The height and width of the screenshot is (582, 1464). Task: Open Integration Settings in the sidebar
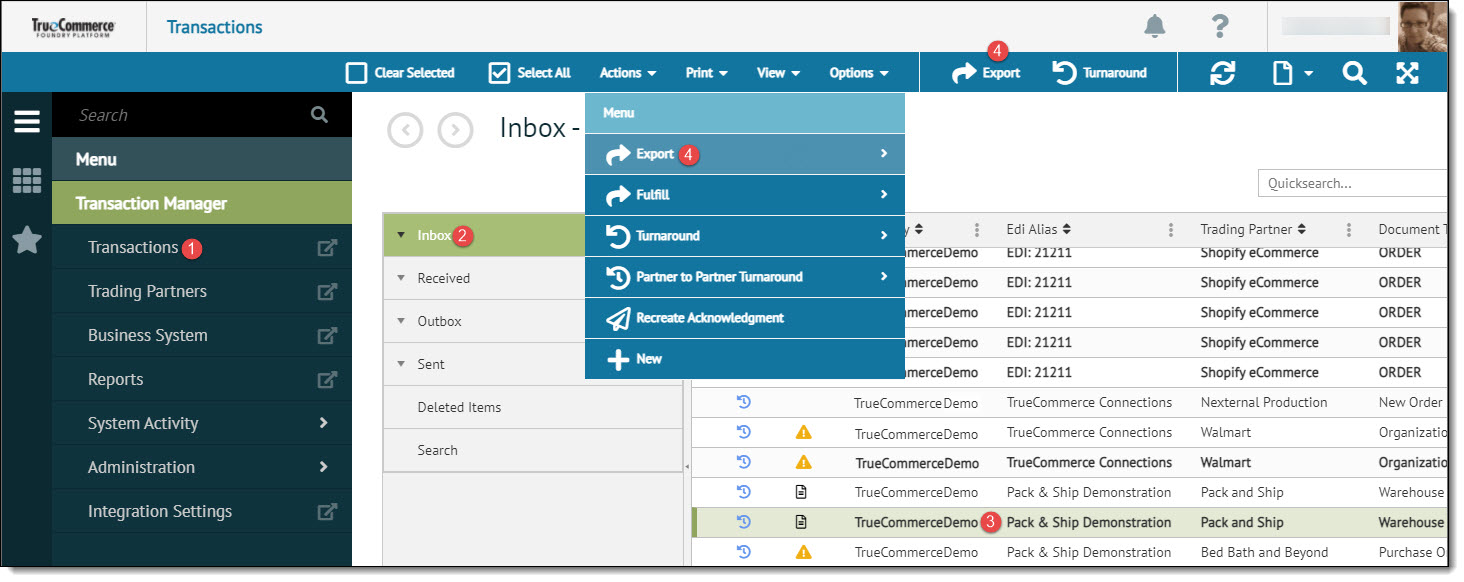[x=160, y=511]
